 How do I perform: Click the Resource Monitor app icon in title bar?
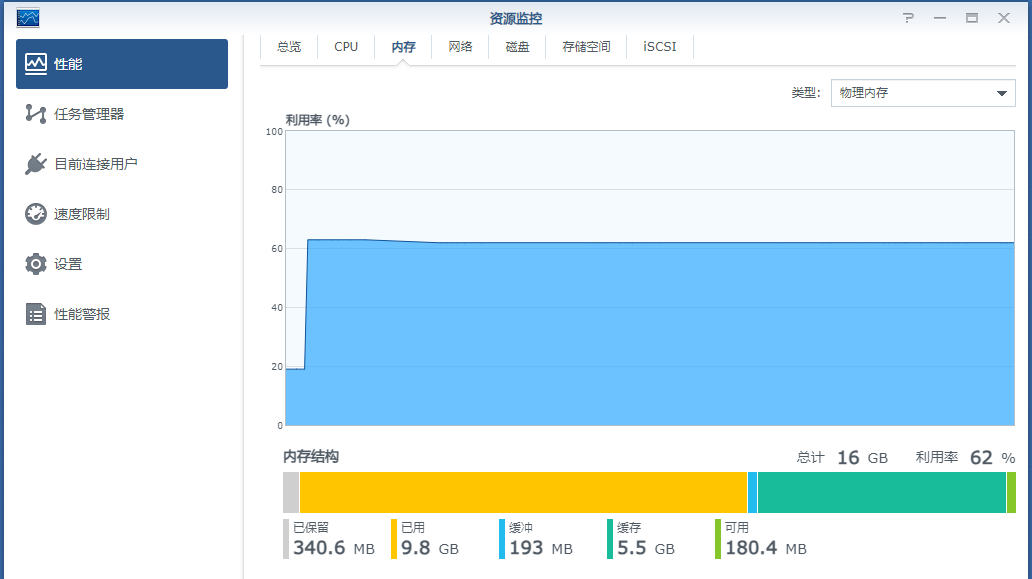[28, 18]
